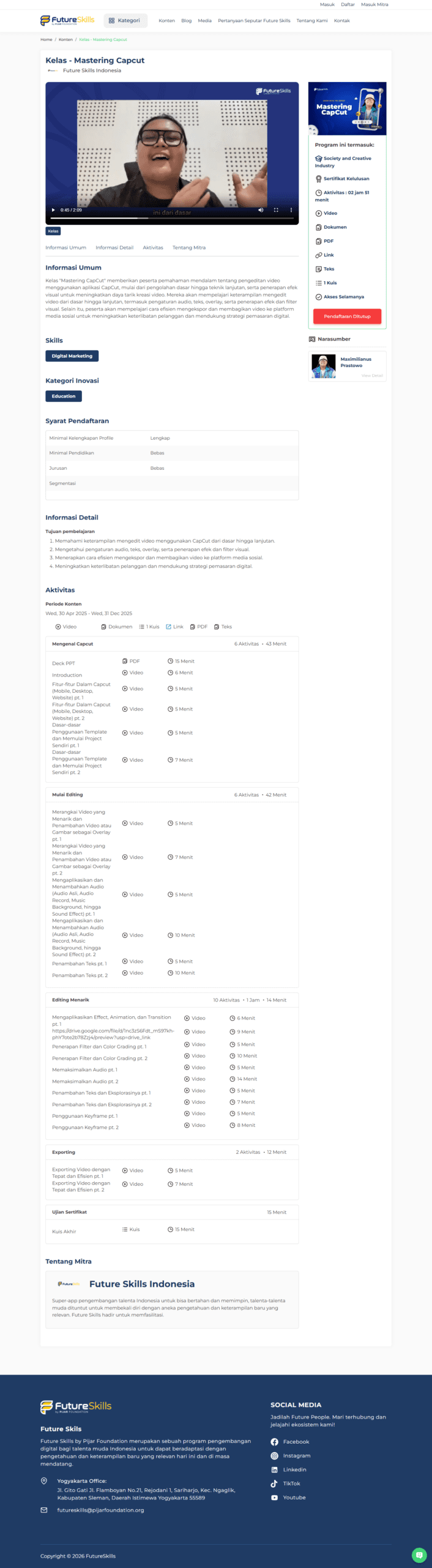
Task: Expand the Ujian Sertifikat section header
Action: click(172, 1212)
